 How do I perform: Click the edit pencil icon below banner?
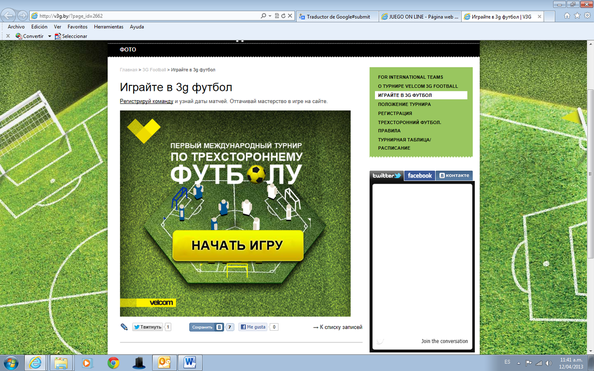(124, 327)
